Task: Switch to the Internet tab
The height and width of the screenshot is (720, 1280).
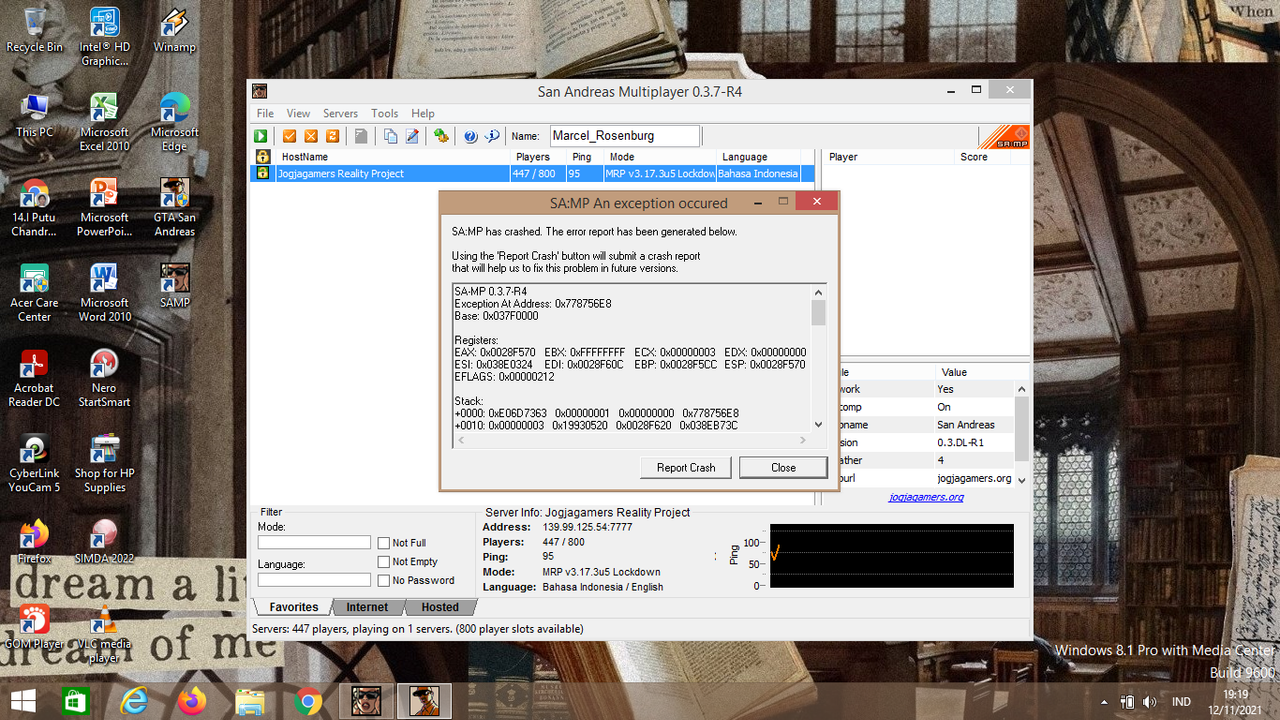Action: pyautogui.click(x=367, y=607)
